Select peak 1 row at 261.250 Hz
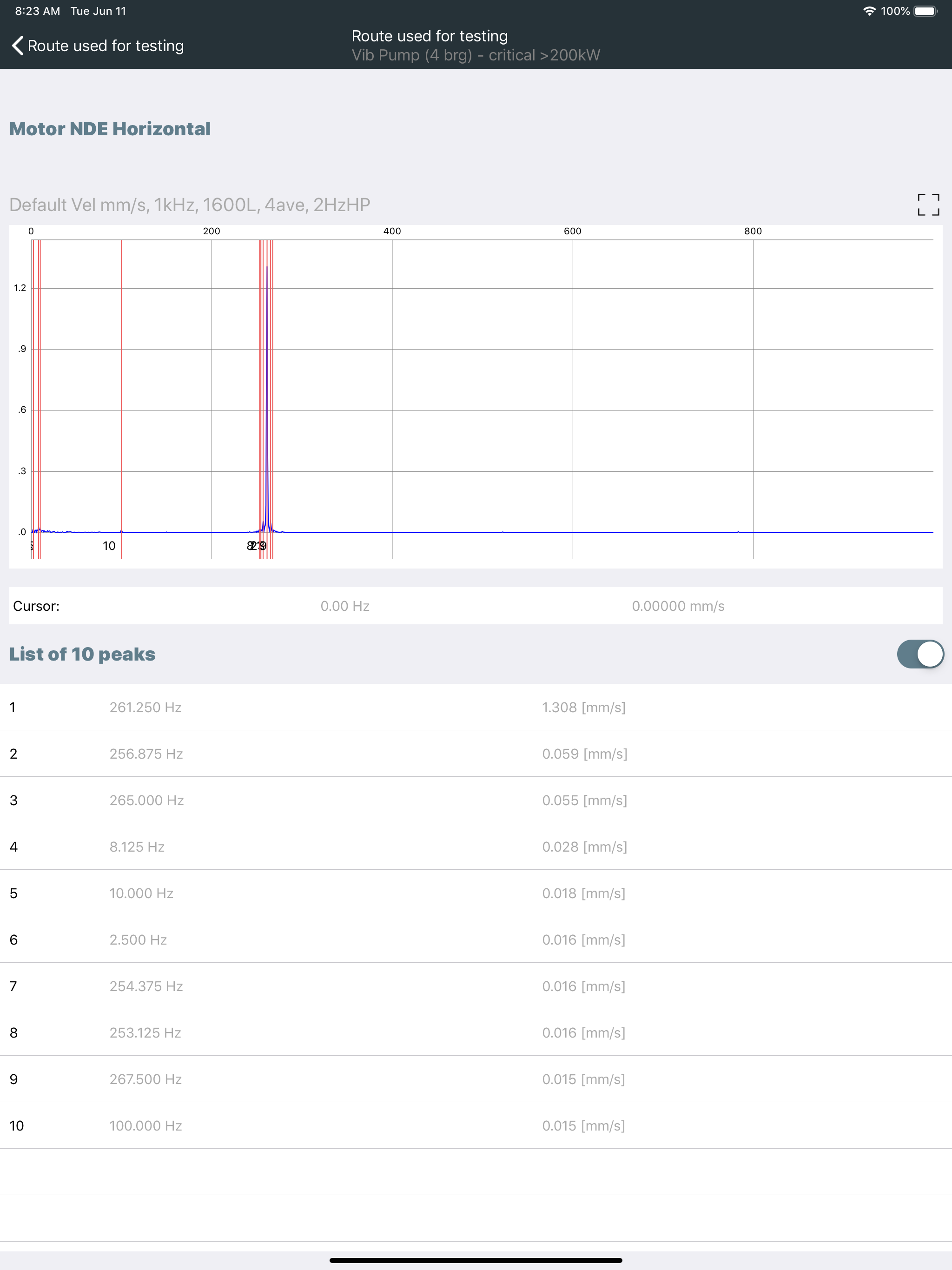Viewport: 952px width, 1270px height. pyautogui.click(x=476, y=708)
